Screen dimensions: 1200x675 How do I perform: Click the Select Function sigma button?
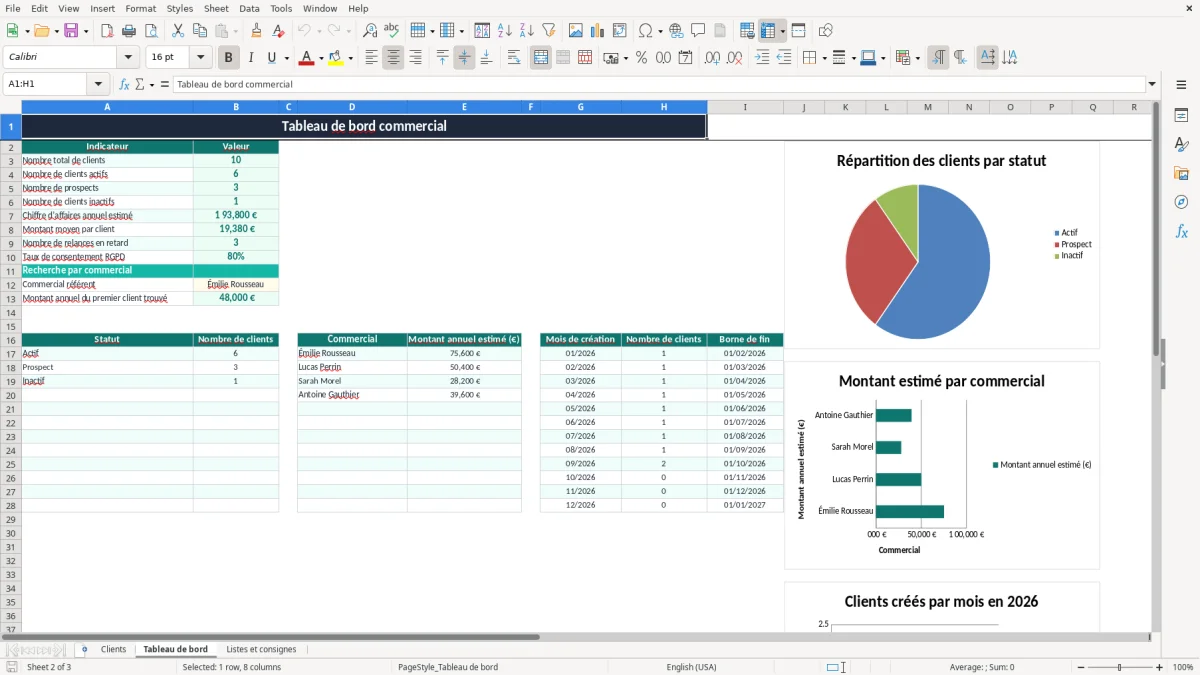point(140,85)
